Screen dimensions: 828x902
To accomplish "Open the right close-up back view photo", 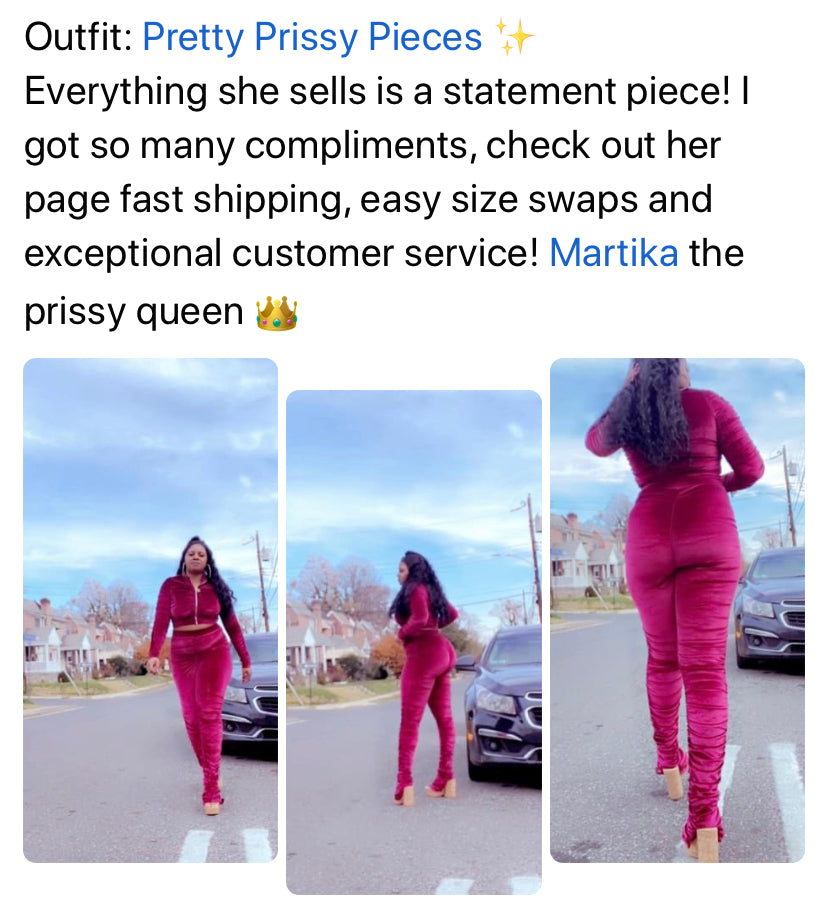I will (x=677, y=610).
